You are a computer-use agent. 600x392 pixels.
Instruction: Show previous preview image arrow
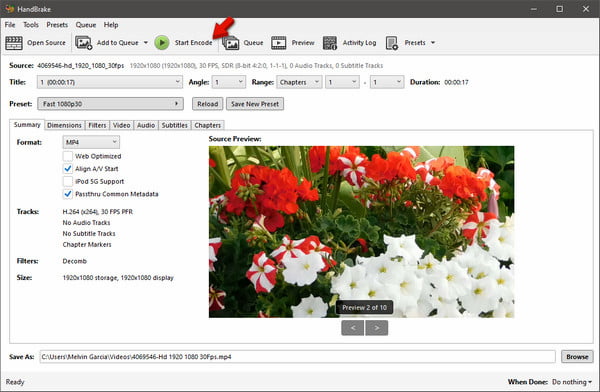click(x=352, y=328)
